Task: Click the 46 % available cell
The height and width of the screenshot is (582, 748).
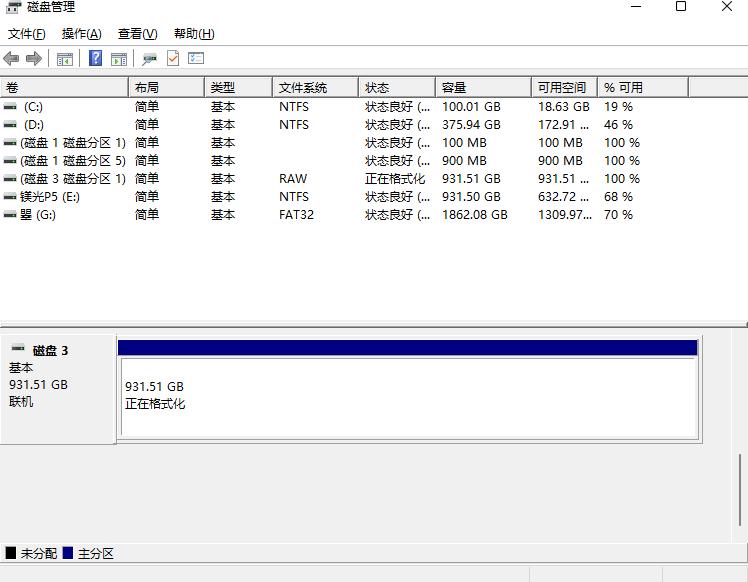Action: pos(618,125)
